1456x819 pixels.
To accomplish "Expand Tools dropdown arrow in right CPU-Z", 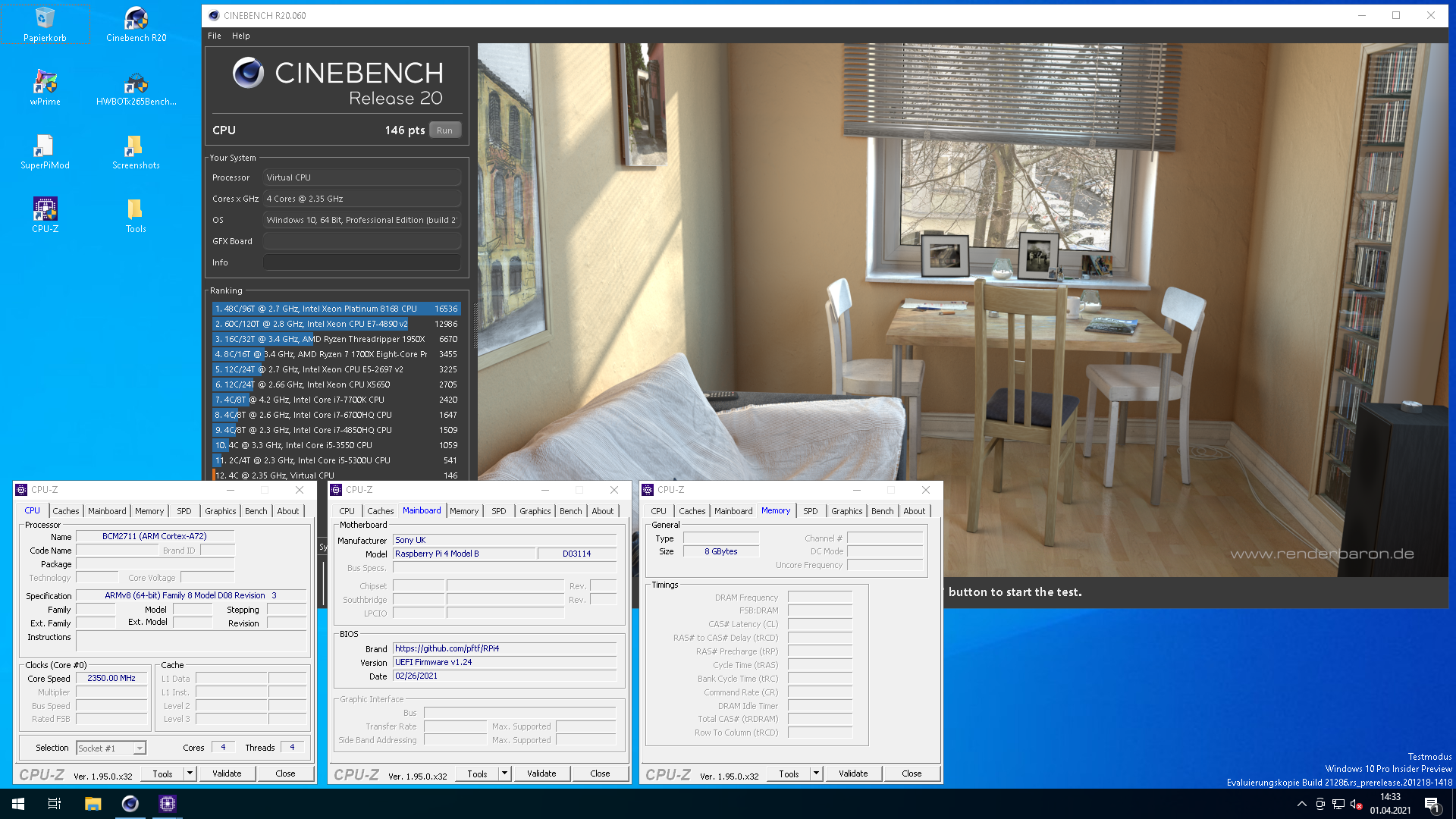I will click(x=816, y=773).
